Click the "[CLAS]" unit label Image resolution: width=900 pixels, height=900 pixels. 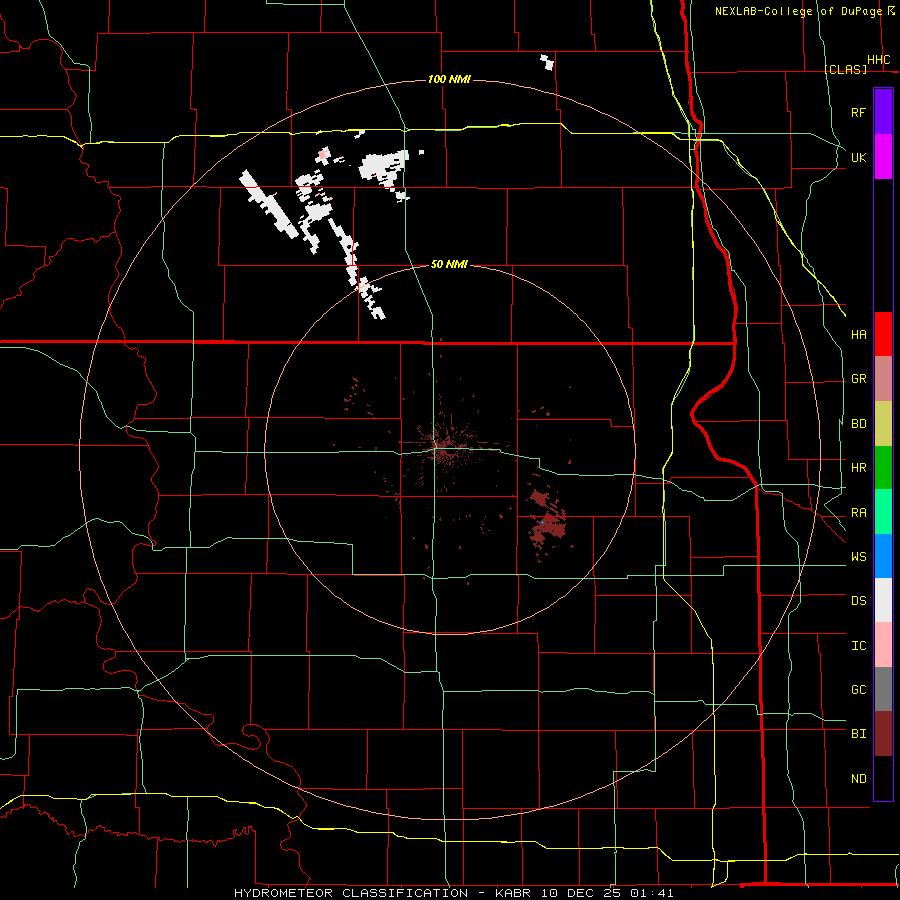[845, 69]
